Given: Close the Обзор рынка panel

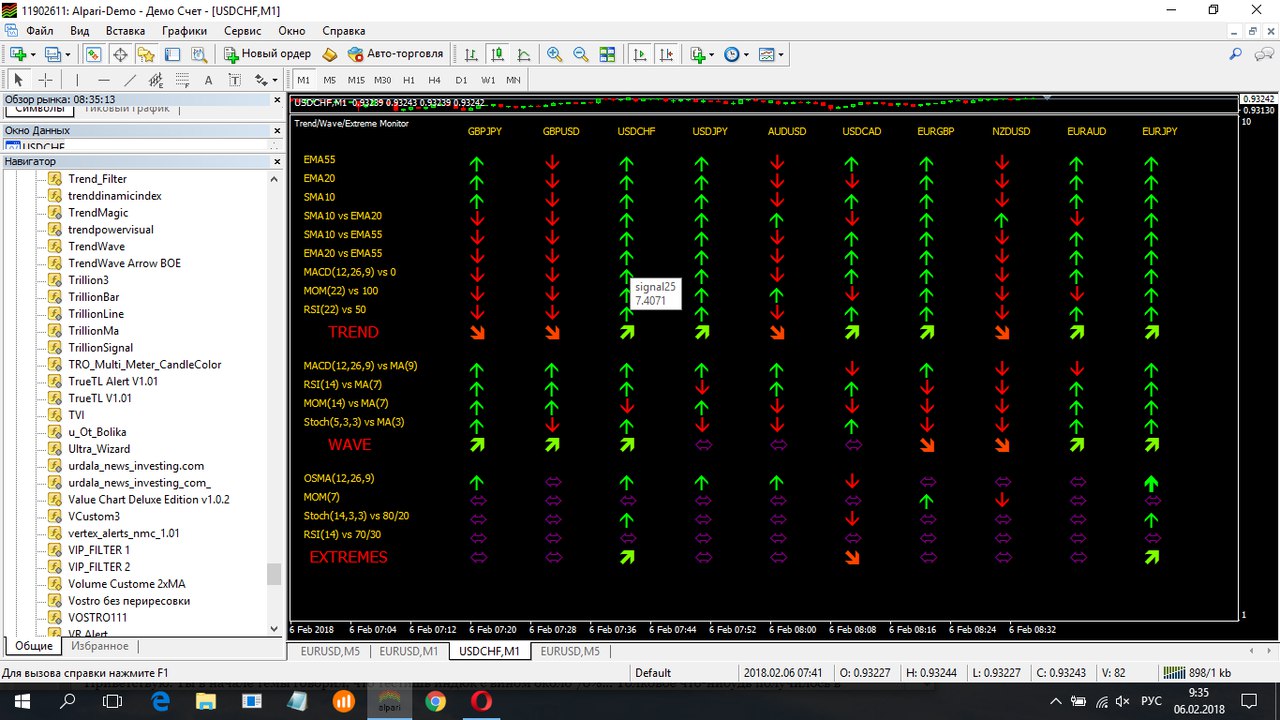Looking at the screenshot, I should coord(278,99).
